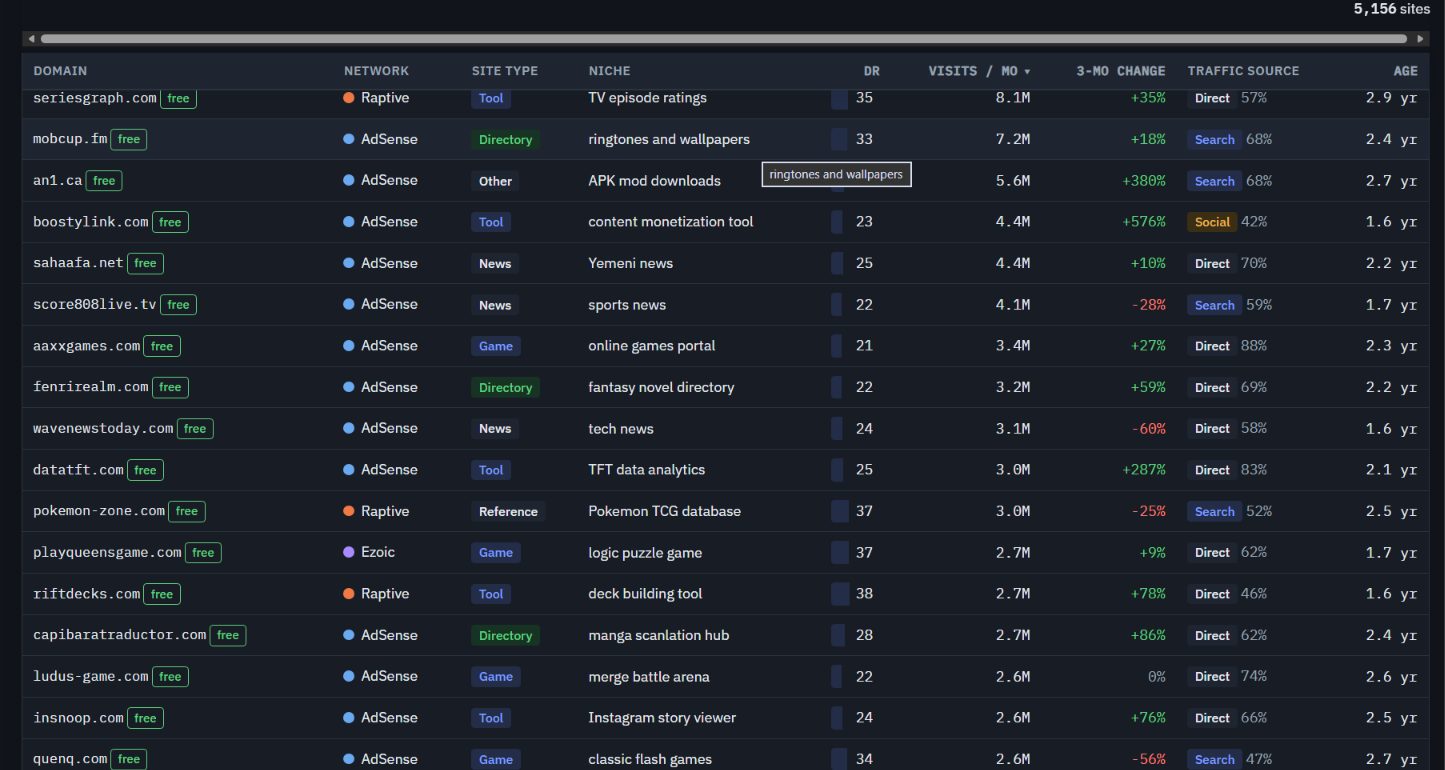Click the Directory tag in the mobcup.fm row
The width and height of the screenshot is (1445, 770).
pyautogui.click(x=505, y=140)
